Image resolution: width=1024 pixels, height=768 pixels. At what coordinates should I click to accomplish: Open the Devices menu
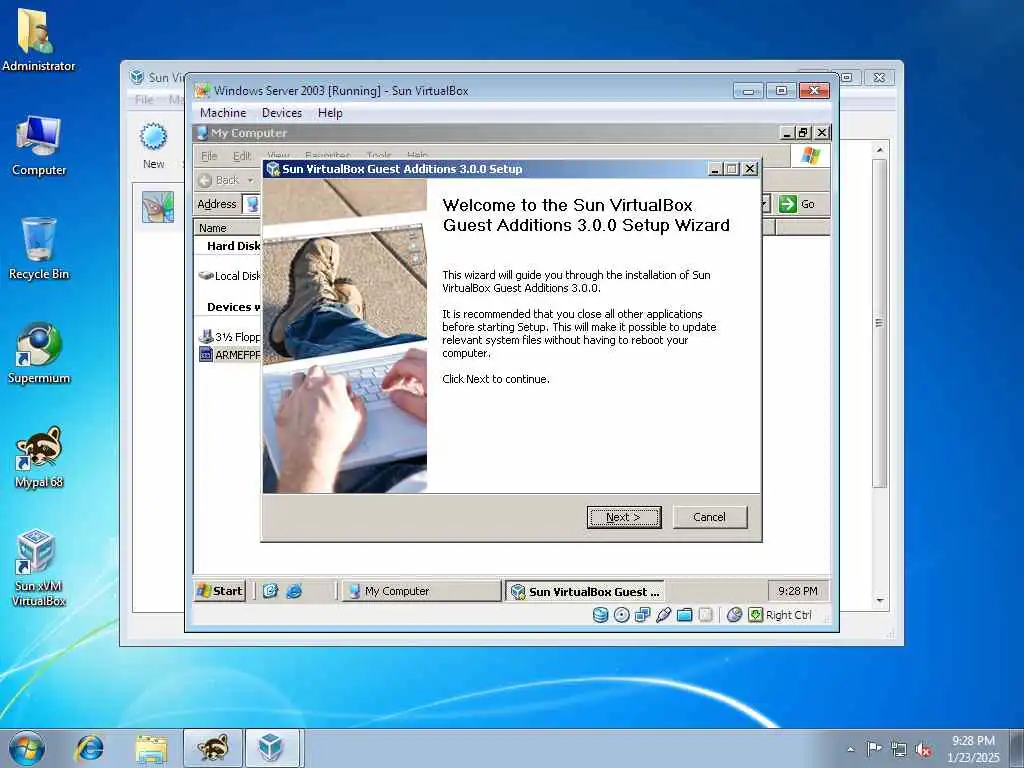tap(281, 113)
